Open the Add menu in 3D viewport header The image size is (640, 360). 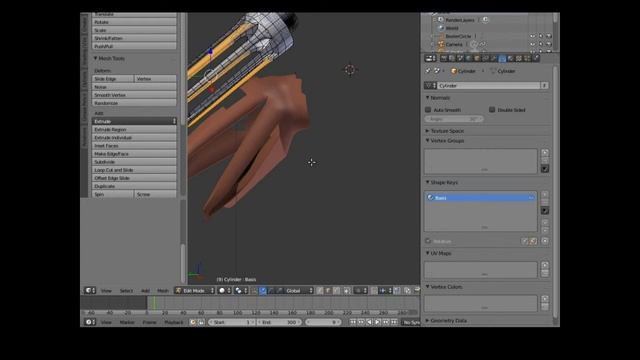(x=145, y=291)
